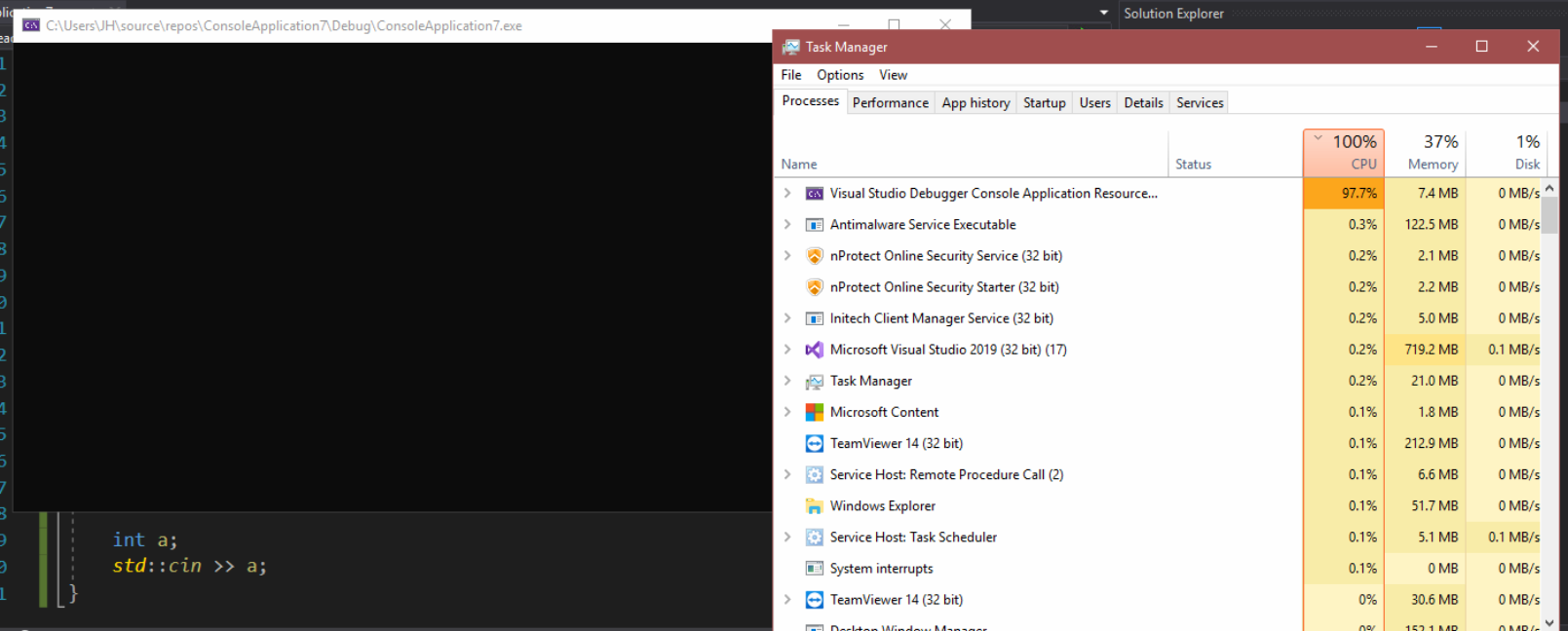Open the Options menu in Task Manager

coord(840,75)
